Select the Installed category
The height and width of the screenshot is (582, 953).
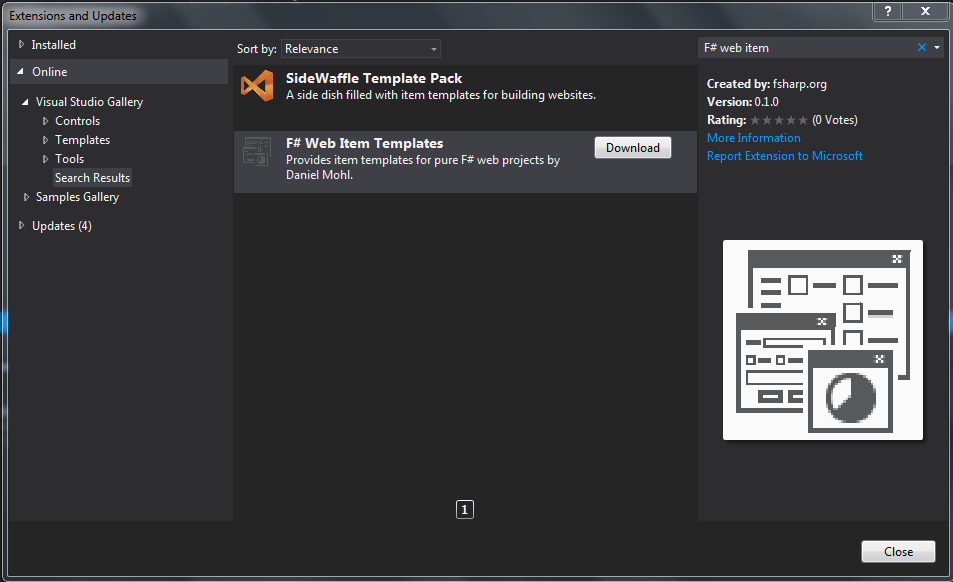pos(53,44)
